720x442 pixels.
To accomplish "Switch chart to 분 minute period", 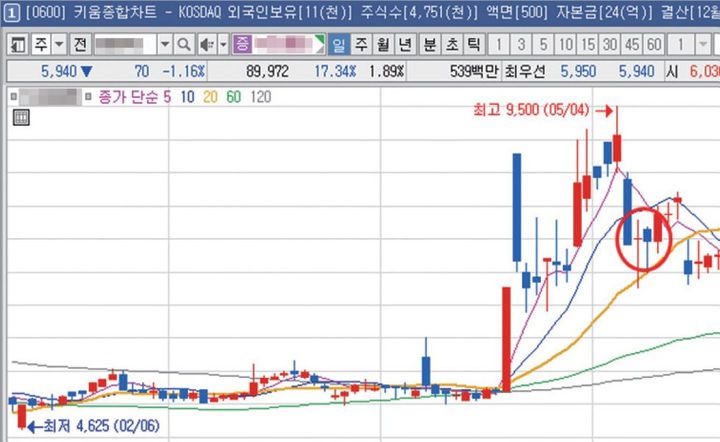I will coord(428,45).
